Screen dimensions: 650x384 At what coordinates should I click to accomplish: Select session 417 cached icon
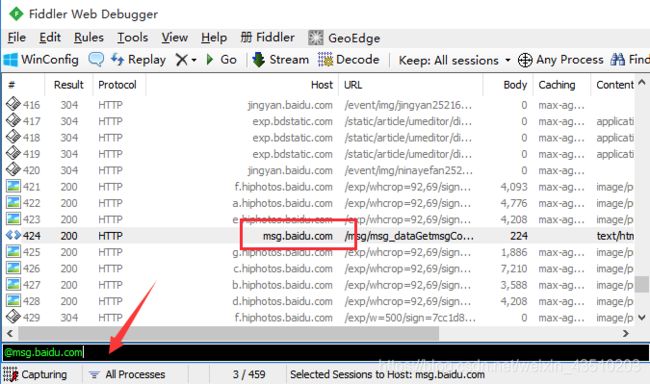[13, 120]
